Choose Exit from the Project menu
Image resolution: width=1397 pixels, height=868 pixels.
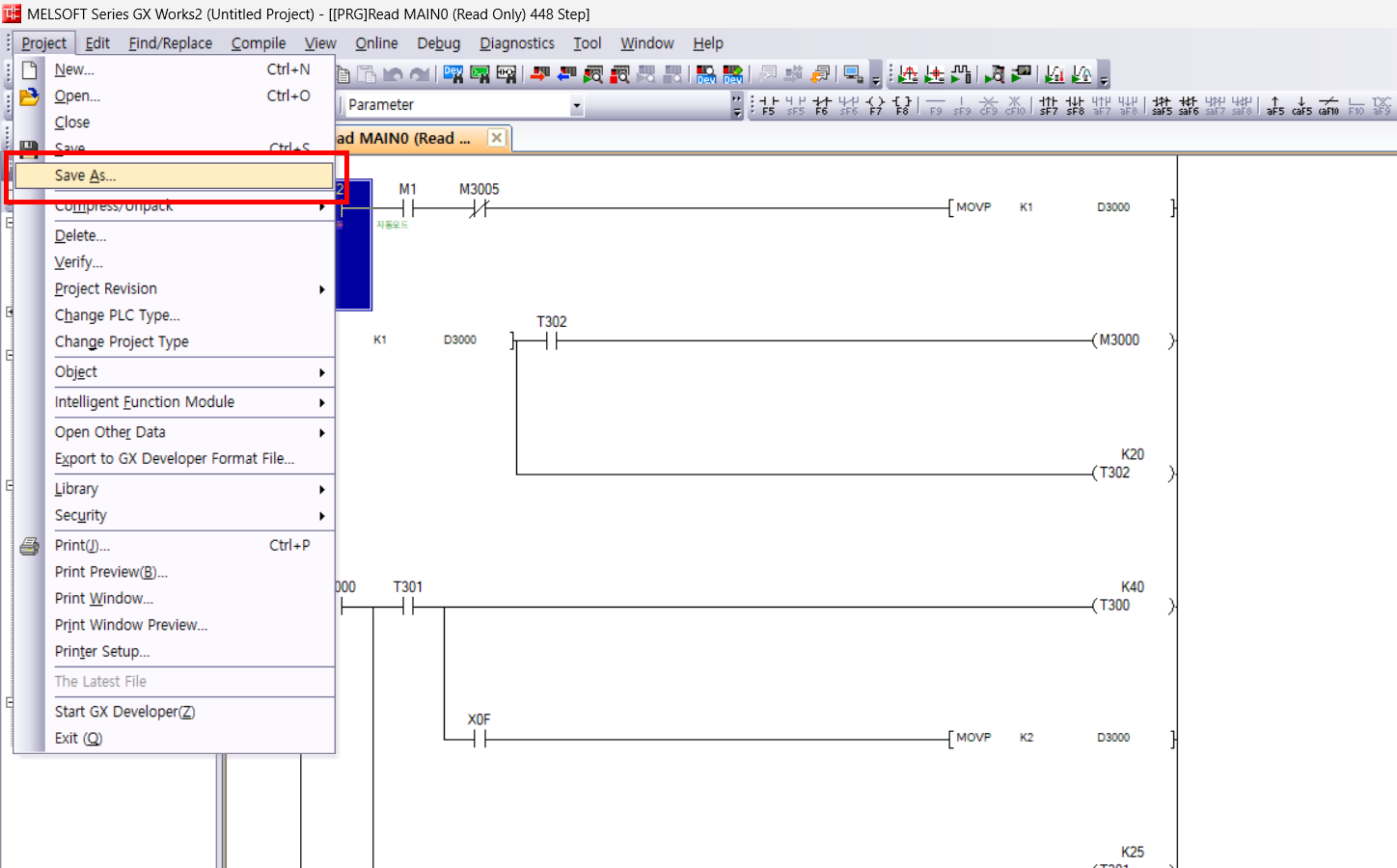click(x=174, y=738)
